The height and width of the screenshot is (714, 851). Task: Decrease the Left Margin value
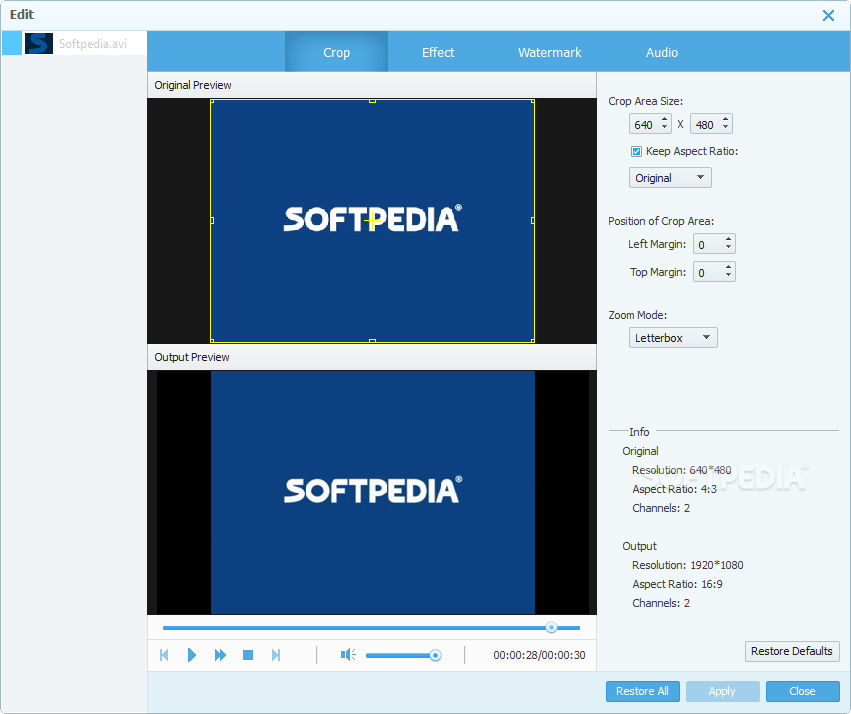[728, 249]
